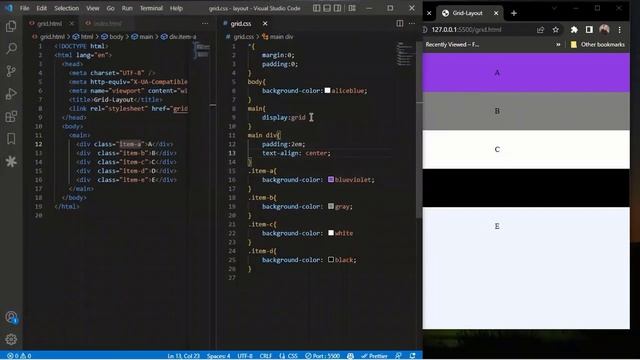This screenshot has width=640, height=360.
Task: Toggle Chrome side panel icon
Action: pyautogui.click(x=589, y=29)
